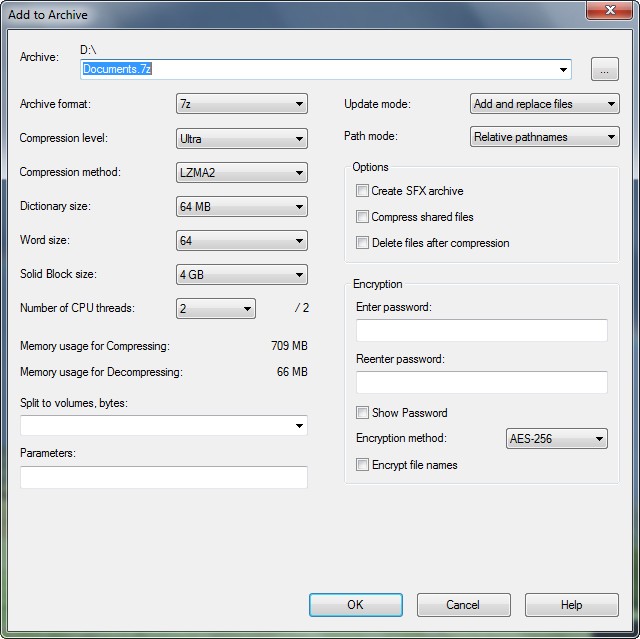Viewport: 640px width, 639px height.
Task: Open the Number of CPU threads dropdown
Action: [216, 308]
